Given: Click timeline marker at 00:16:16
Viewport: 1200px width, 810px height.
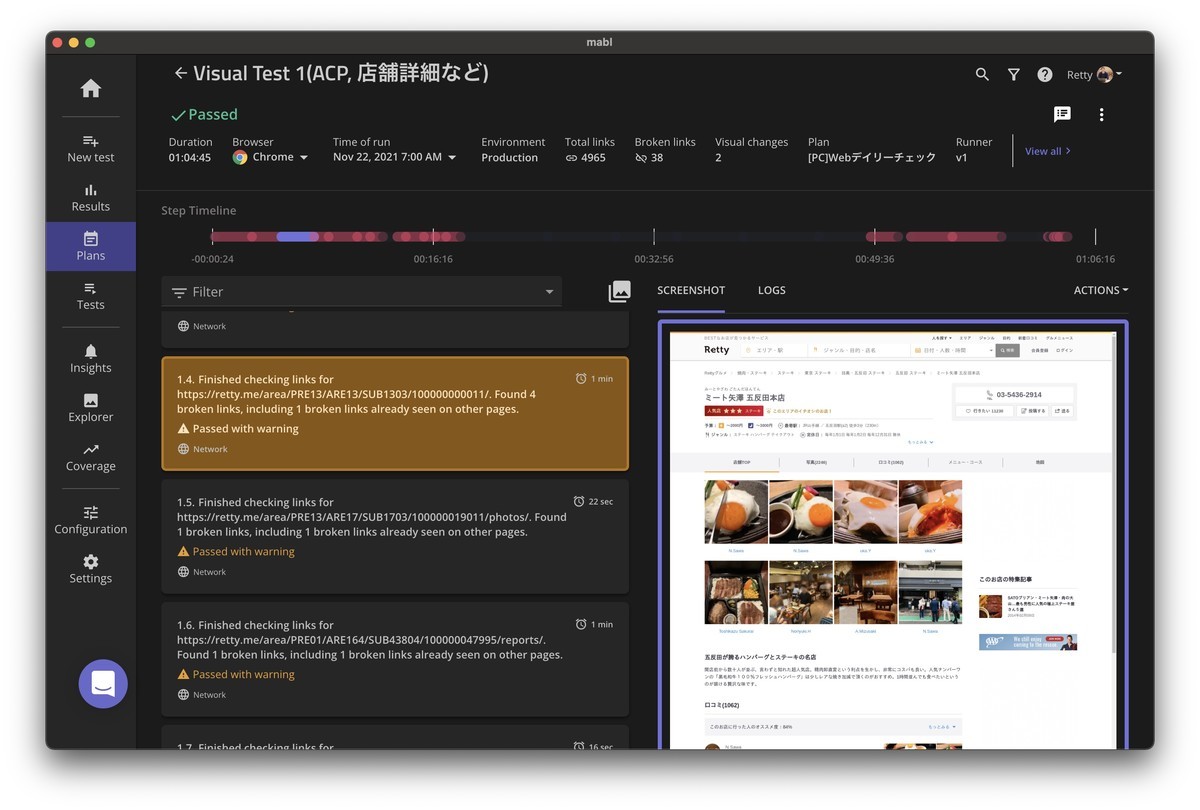Looking at the screenshot, I should pyautogui.click(x=433, y=237).
